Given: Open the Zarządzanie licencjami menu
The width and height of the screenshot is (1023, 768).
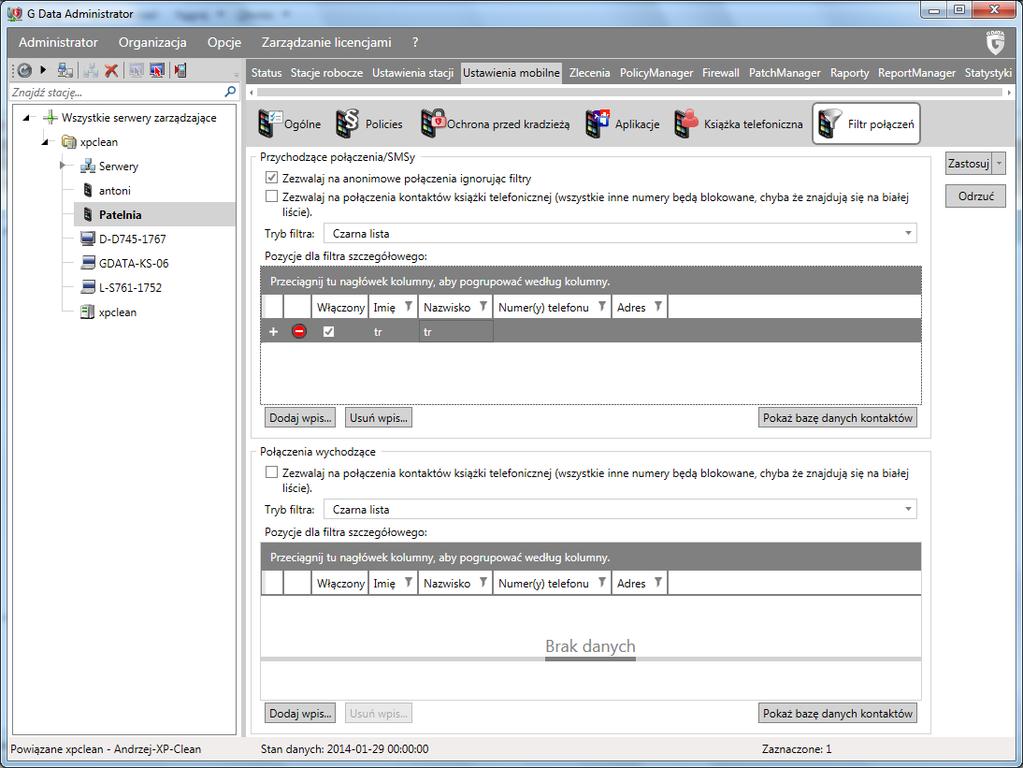Looking at the screenshot, I should pos(326,42).
